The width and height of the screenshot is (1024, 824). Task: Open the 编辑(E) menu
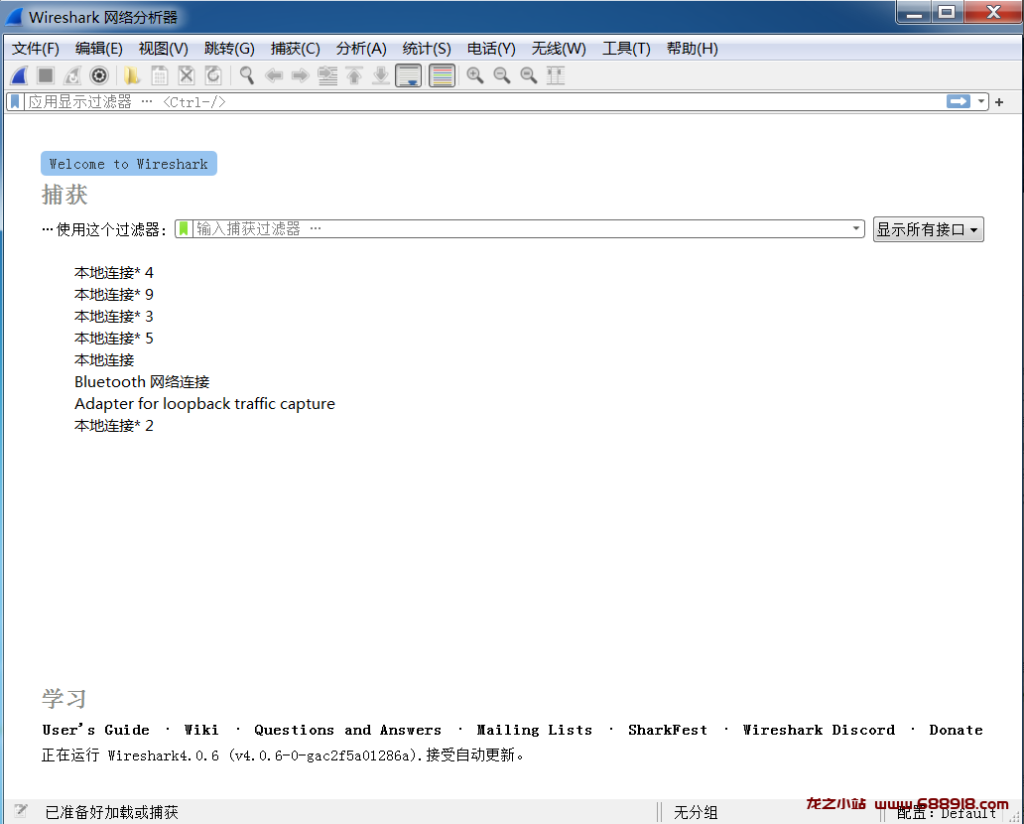point(99,49)
